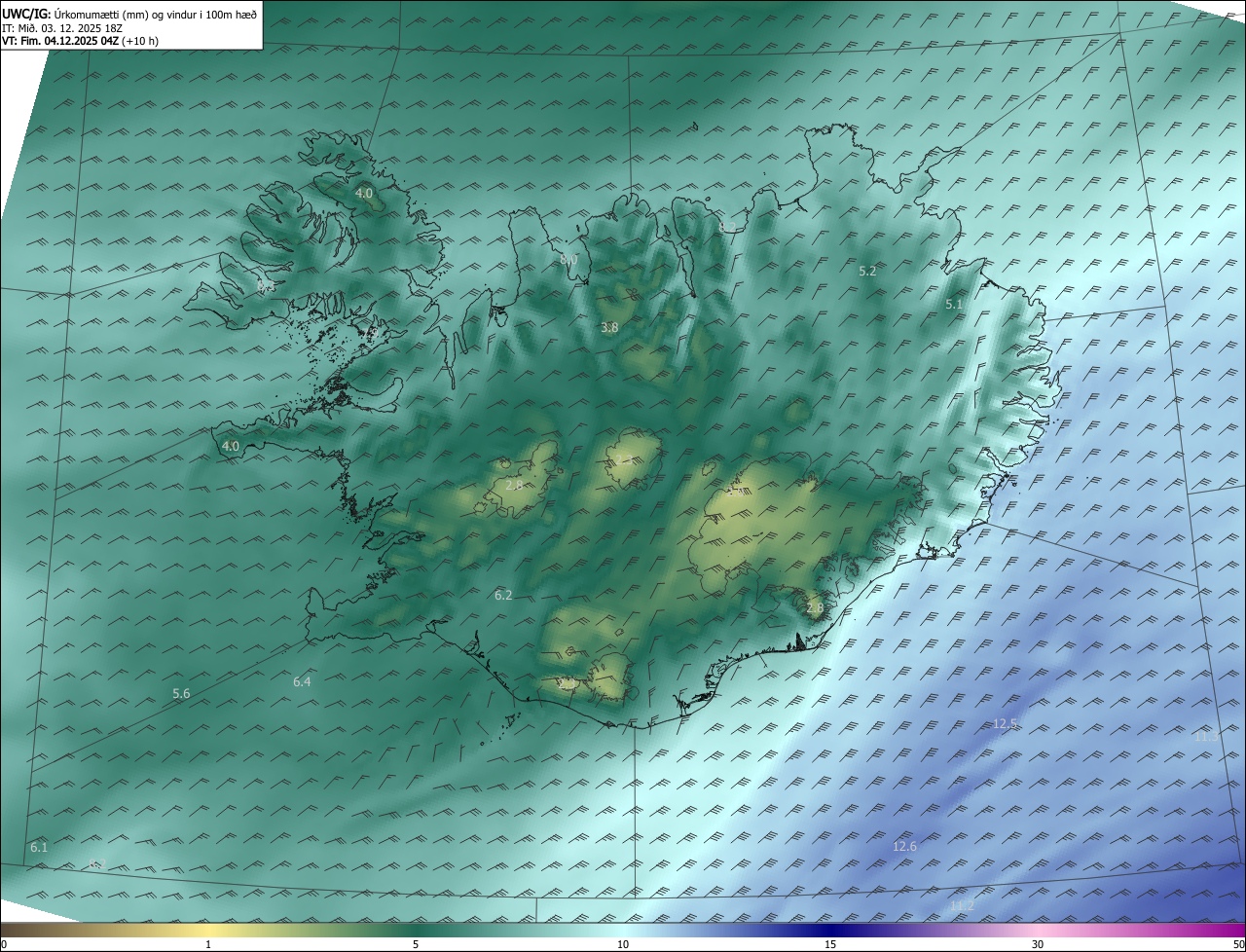This screenshot has width=1246, height=952.
Task: Click the colorbar tick label 0
Action: pos(4,944)
